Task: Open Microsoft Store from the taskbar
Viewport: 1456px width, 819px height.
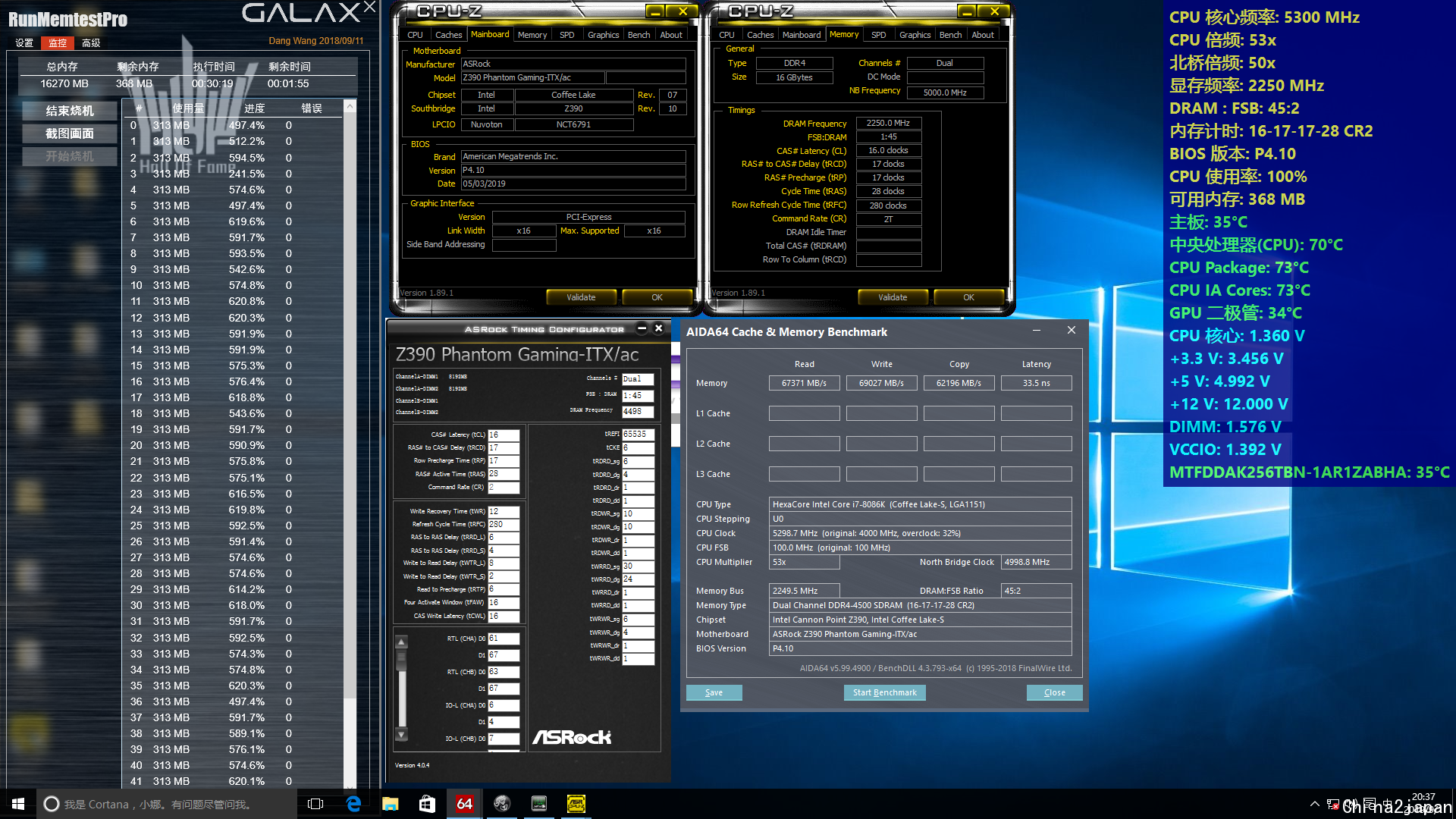Action: click(428, 804)
